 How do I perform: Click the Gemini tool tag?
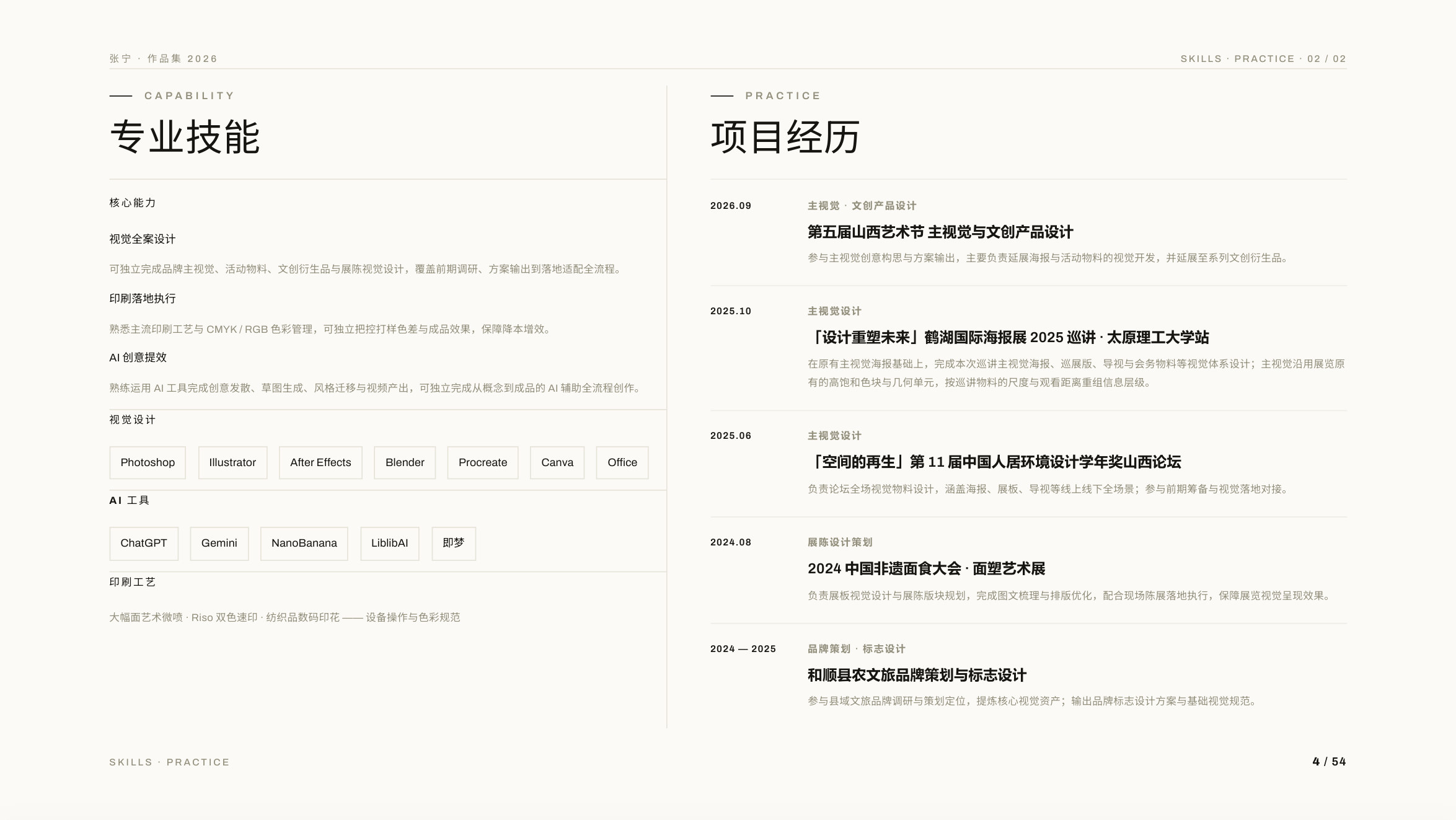coord(219,544)
